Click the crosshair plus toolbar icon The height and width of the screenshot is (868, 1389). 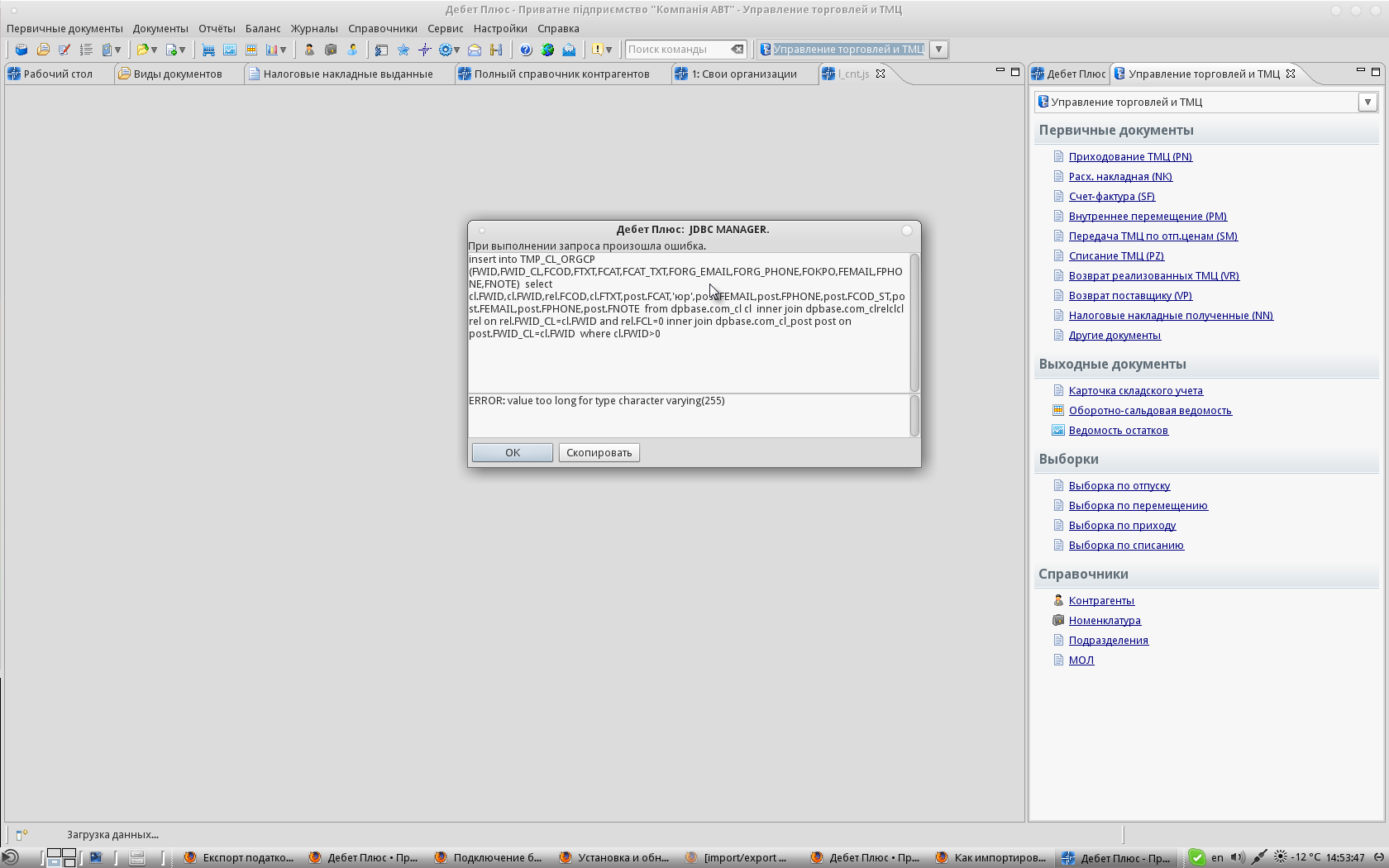pos(425,50)
